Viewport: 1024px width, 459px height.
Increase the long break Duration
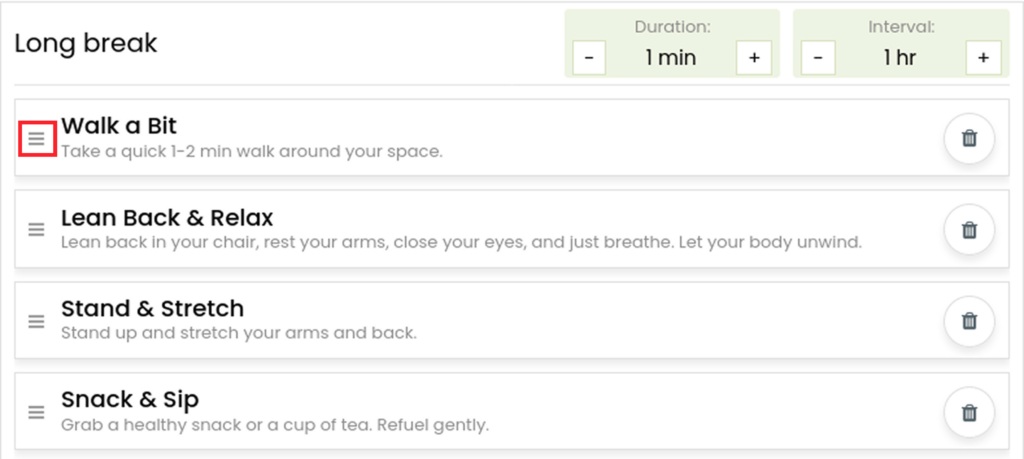(754, 57)
